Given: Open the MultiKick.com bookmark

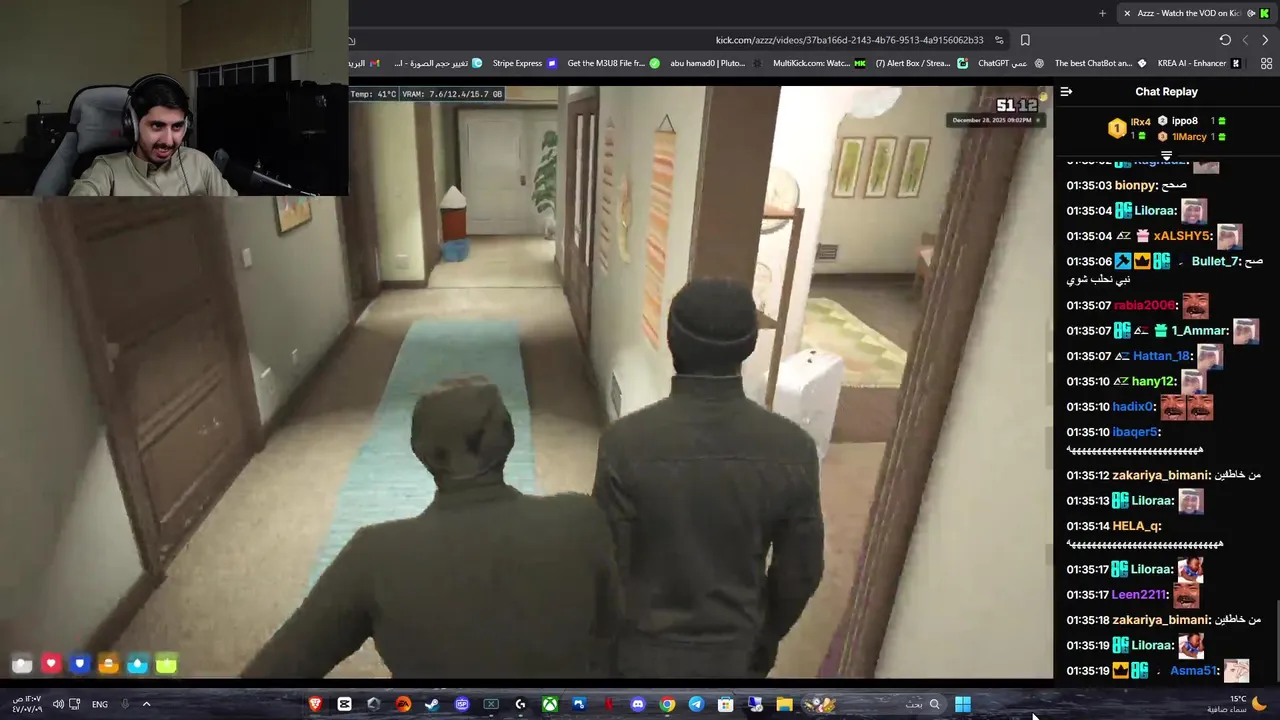Looking at the screenshot, I should tap(819, 63).
